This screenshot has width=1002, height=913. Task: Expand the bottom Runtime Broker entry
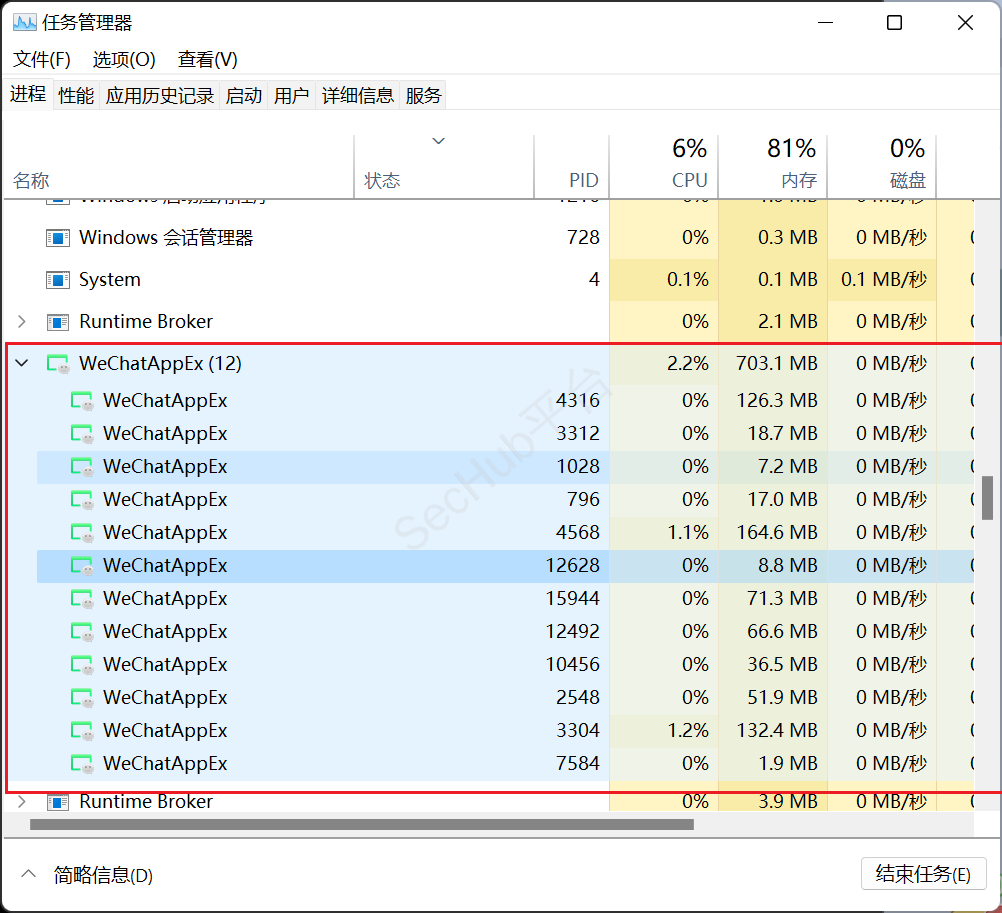tap(22, 802)
